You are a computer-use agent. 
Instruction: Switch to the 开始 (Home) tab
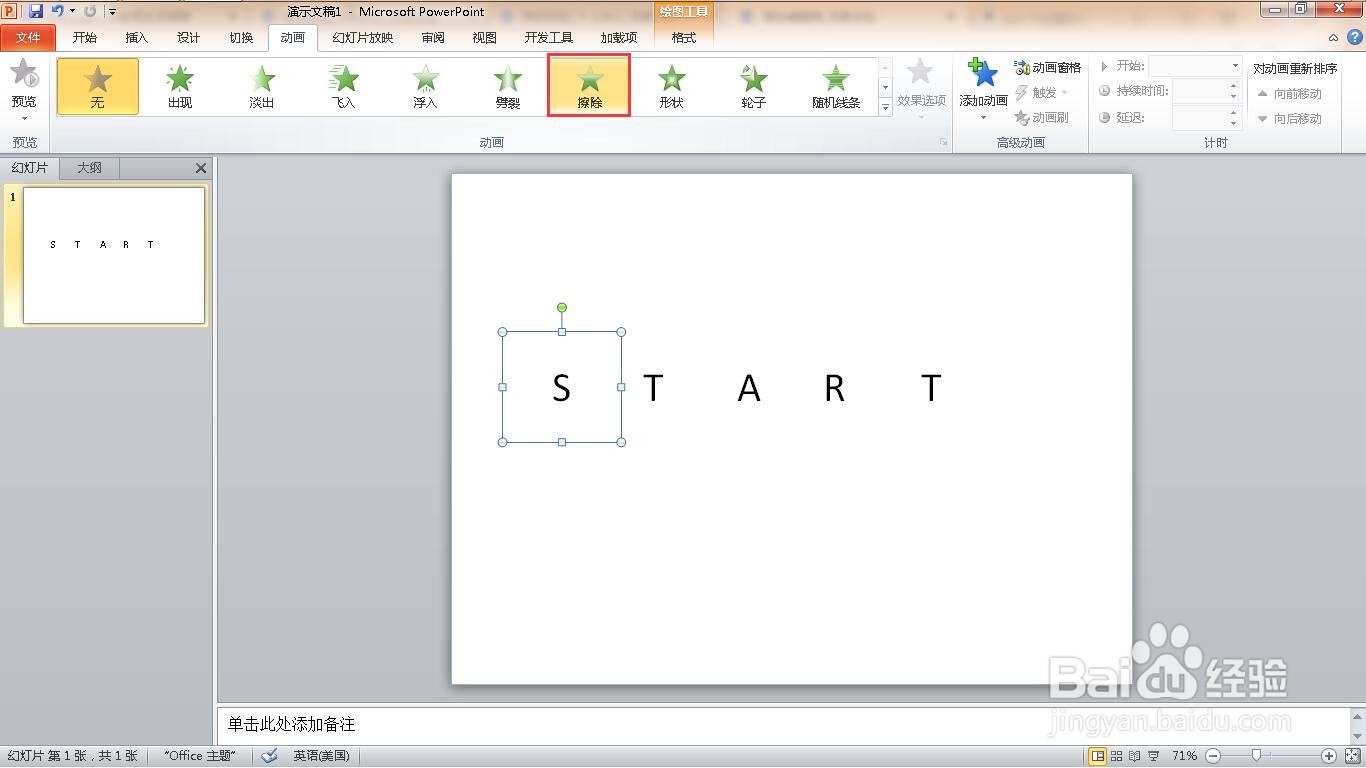(x=85, y=38)
